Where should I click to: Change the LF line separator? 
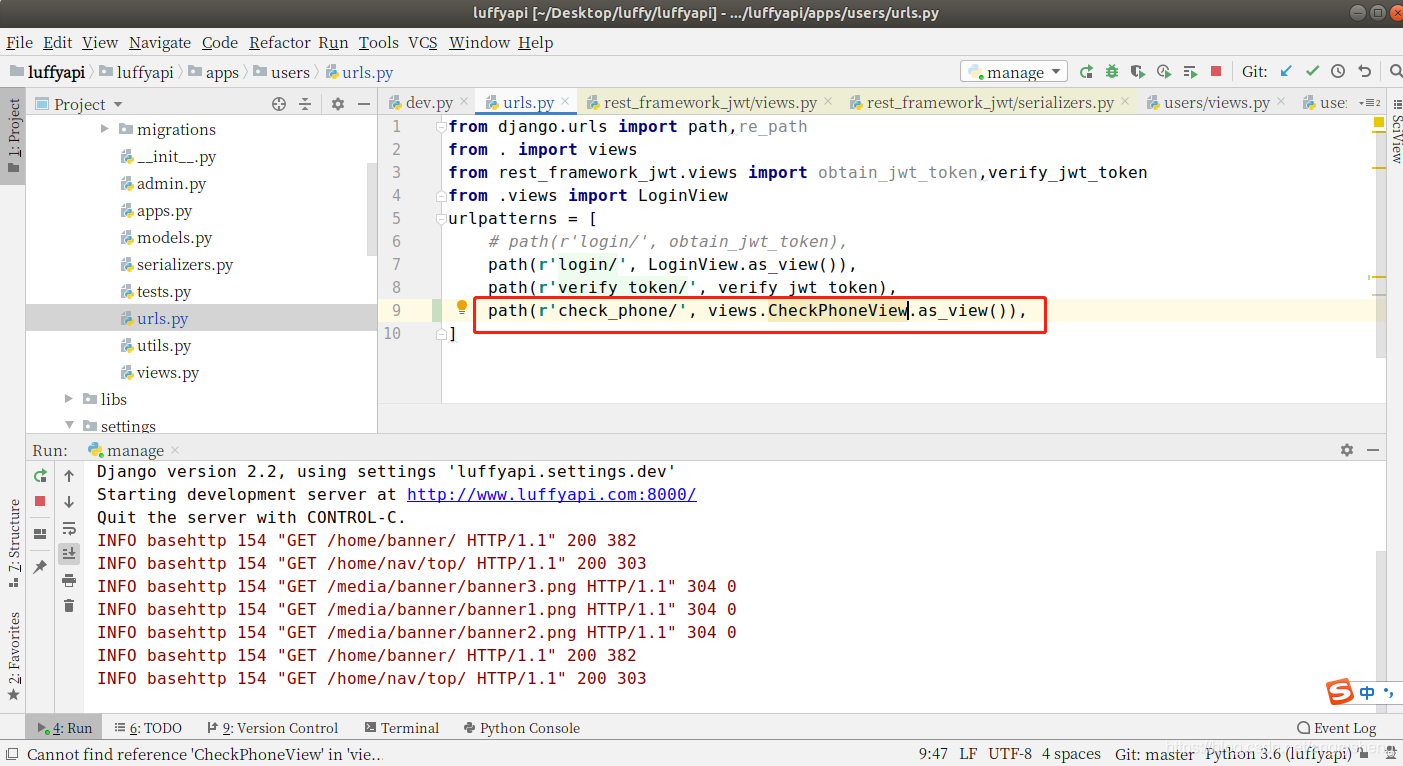pos(968,754)
